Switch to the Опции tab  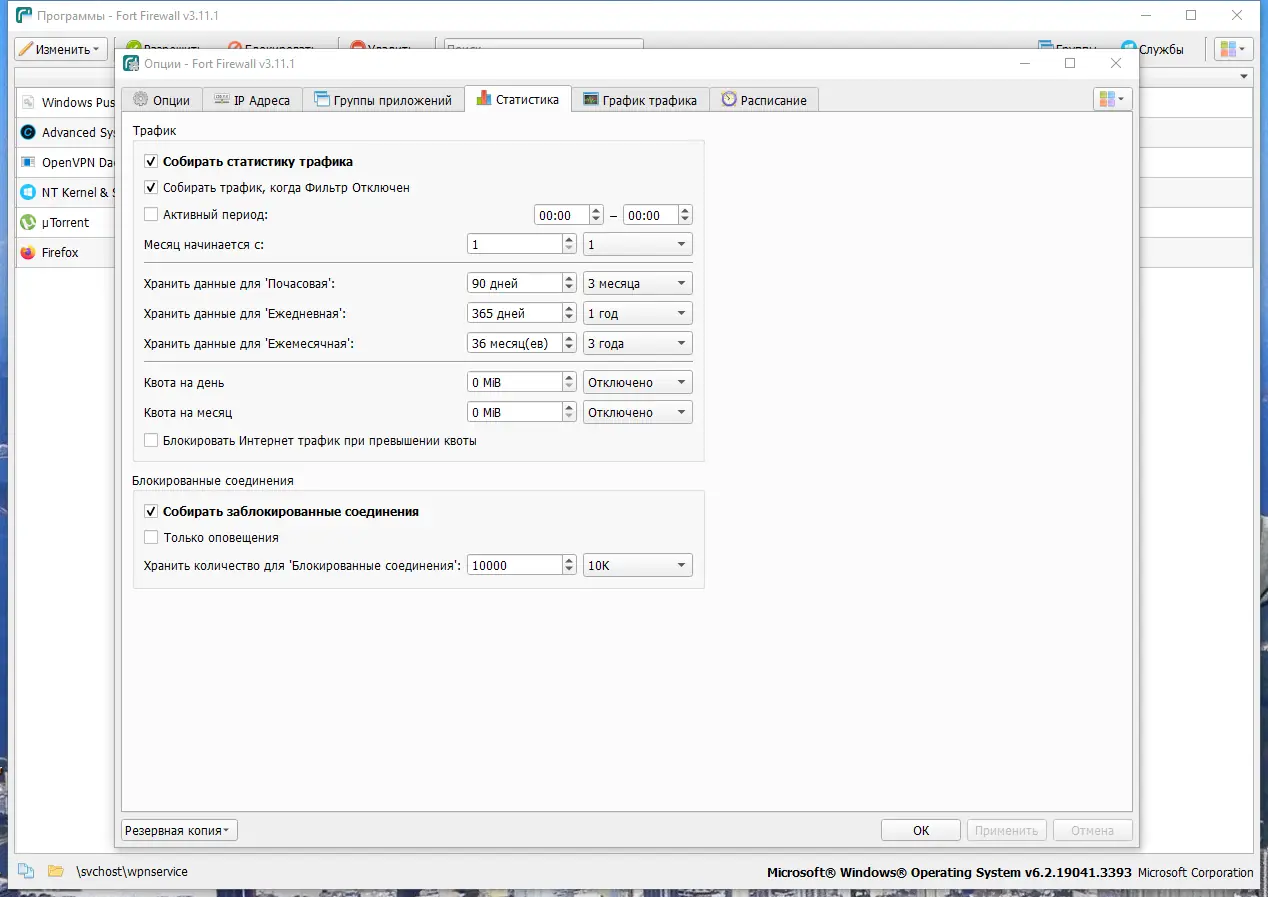pyautogui.click(x=162, y=100)
